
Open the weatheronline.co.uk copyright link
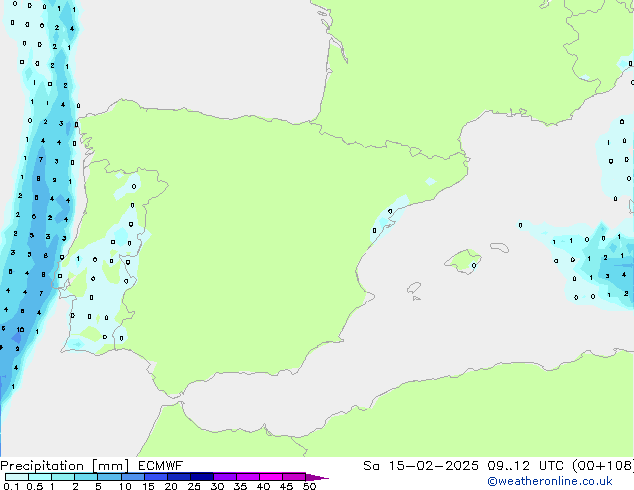click(550, 482)
